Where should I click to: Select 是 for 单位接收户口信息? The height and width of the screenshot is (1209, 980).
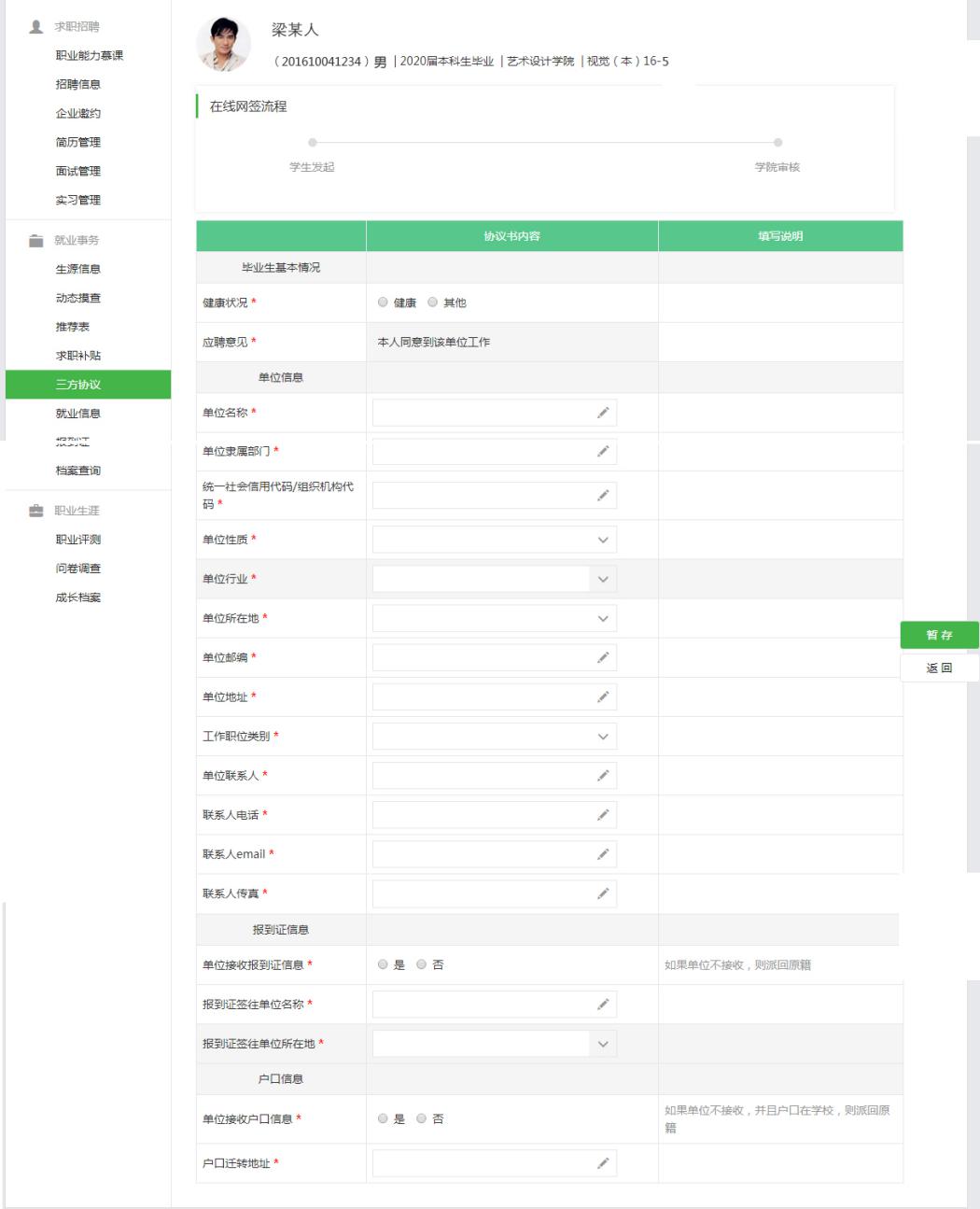click(383, 1118)
